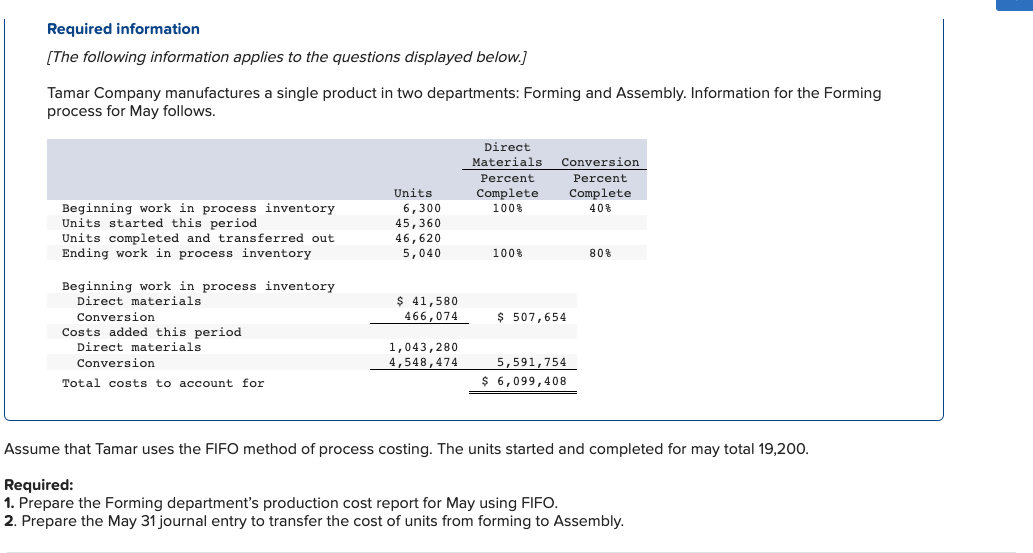Click the 'Required:' heading
Viewport: 1033px width, 553px height.
click(39, 485)
